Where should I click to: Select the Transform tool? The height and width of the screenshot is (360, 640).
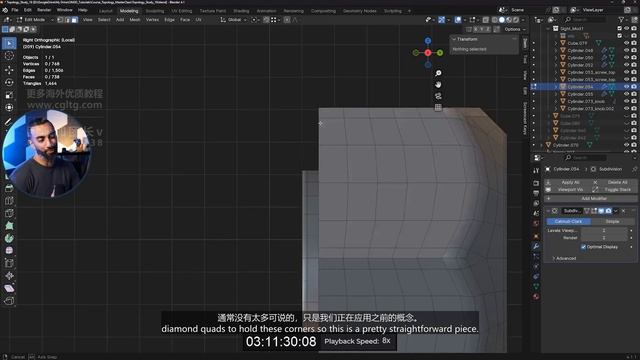pos(9,107)
